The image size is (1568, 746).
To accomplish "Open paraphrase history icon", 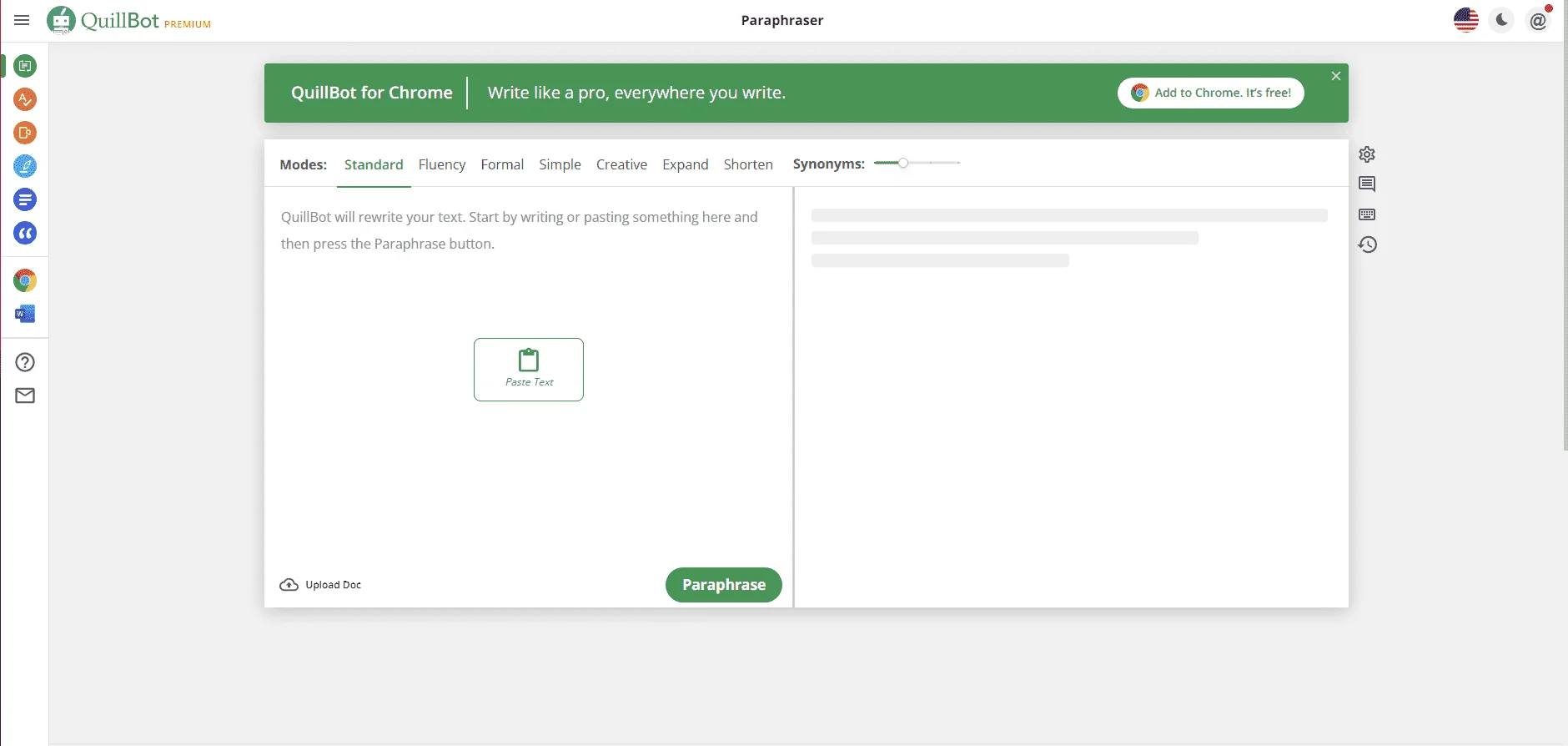I will coord(1367,244).
